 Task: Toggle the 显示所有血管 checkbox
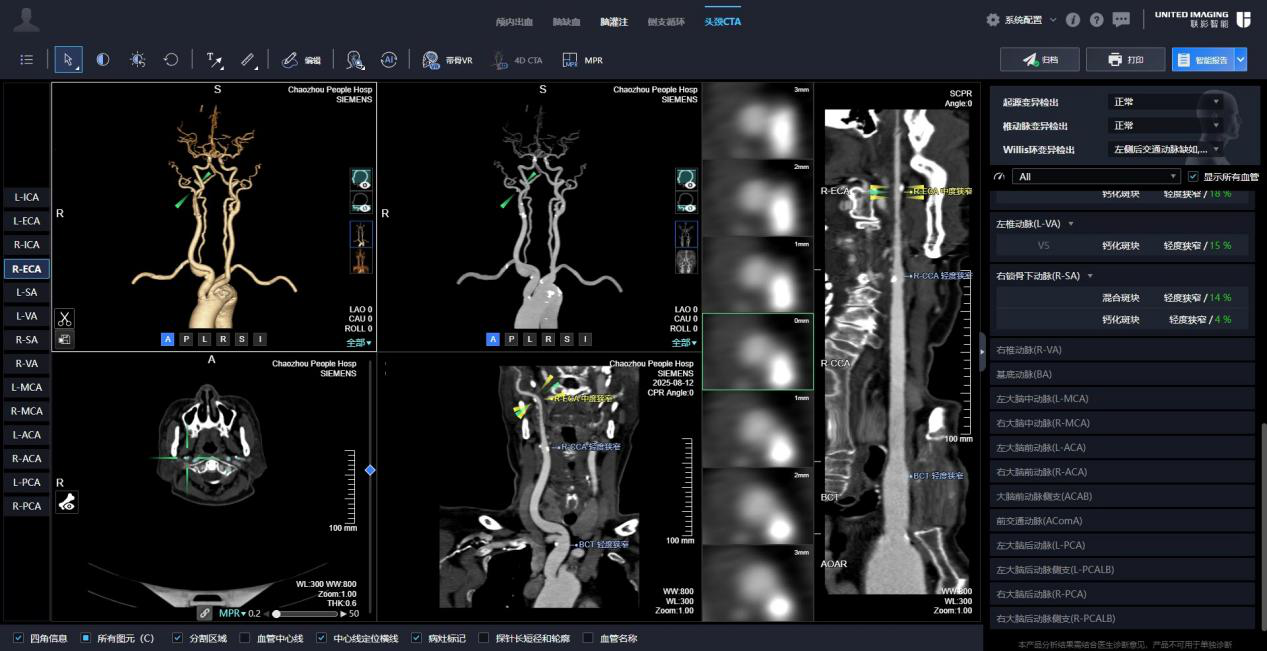click(x=1193, y=177)
